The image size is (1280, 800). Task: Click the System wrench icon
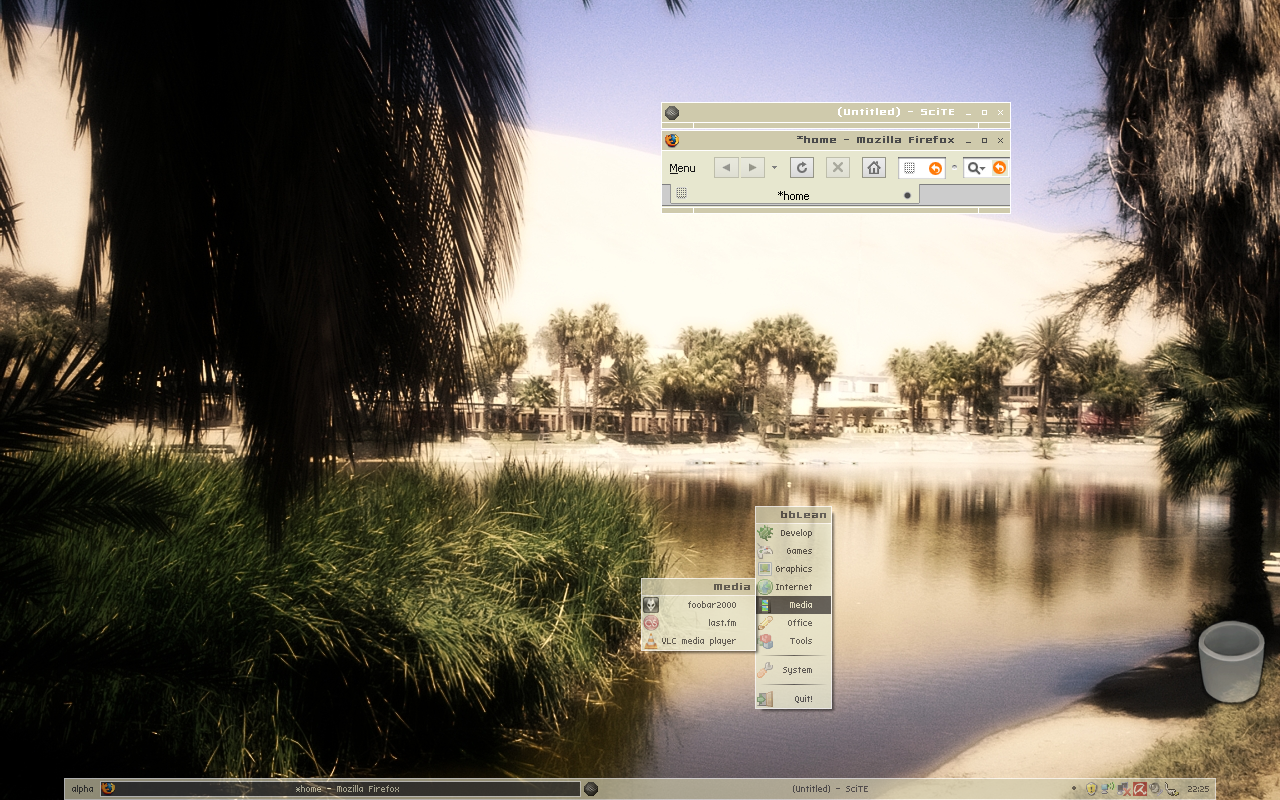[x=765, y=670]
